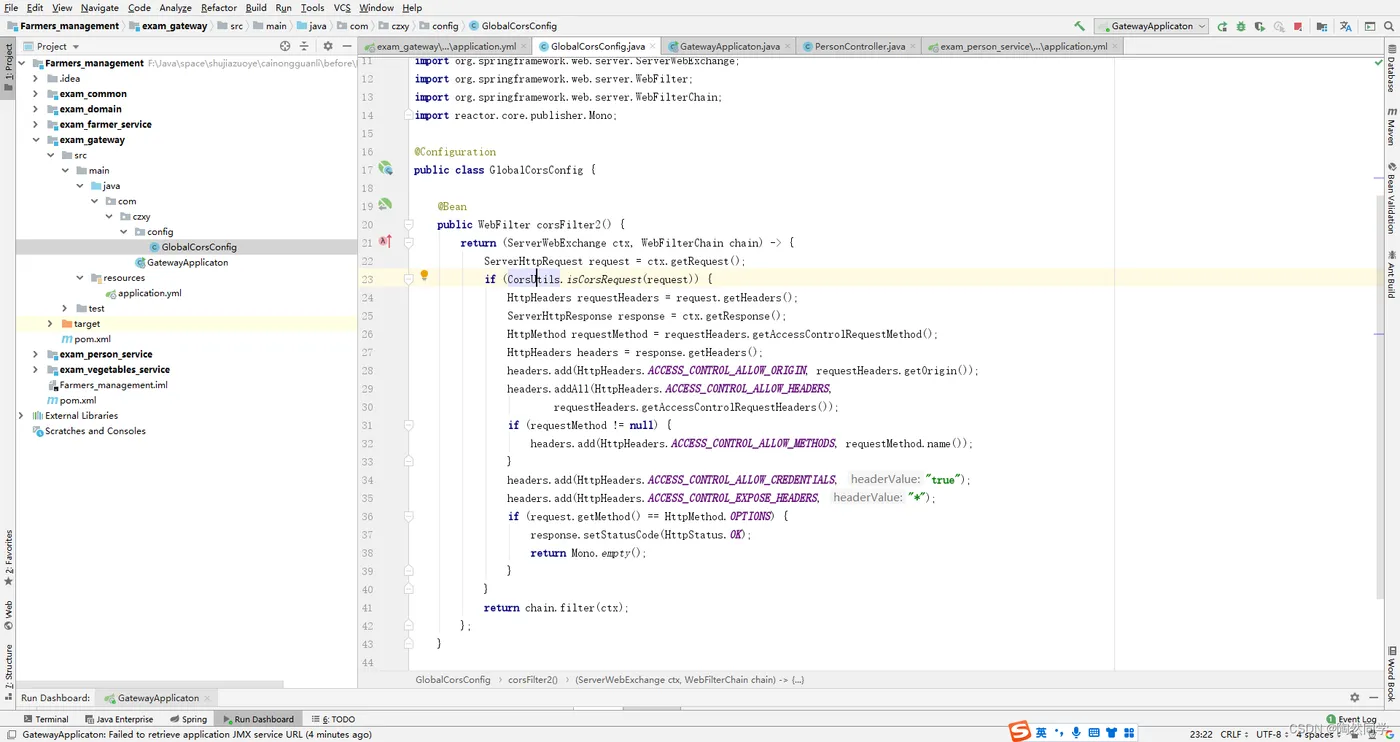Click CRLF line separator in status bar
1400x742 pixels.
1233,734
